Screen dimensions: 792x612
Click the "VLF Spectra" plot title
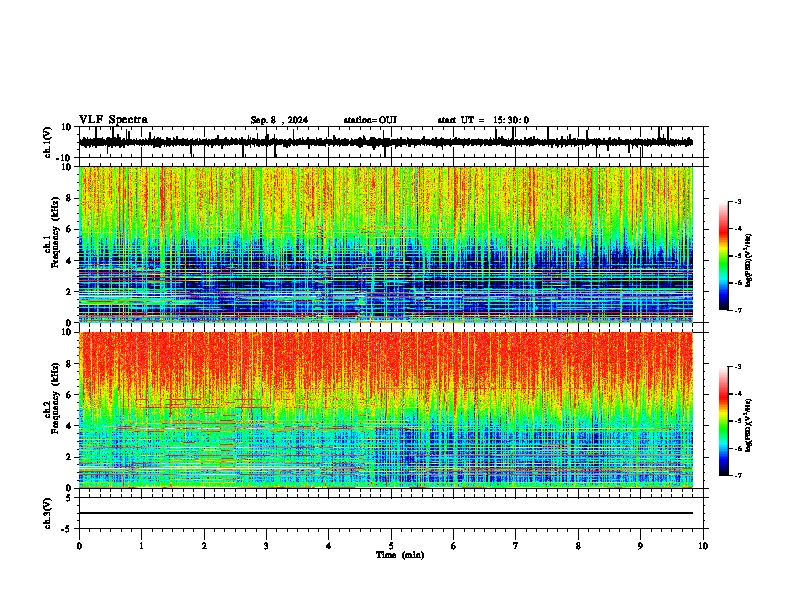click(x=113, y=120)
